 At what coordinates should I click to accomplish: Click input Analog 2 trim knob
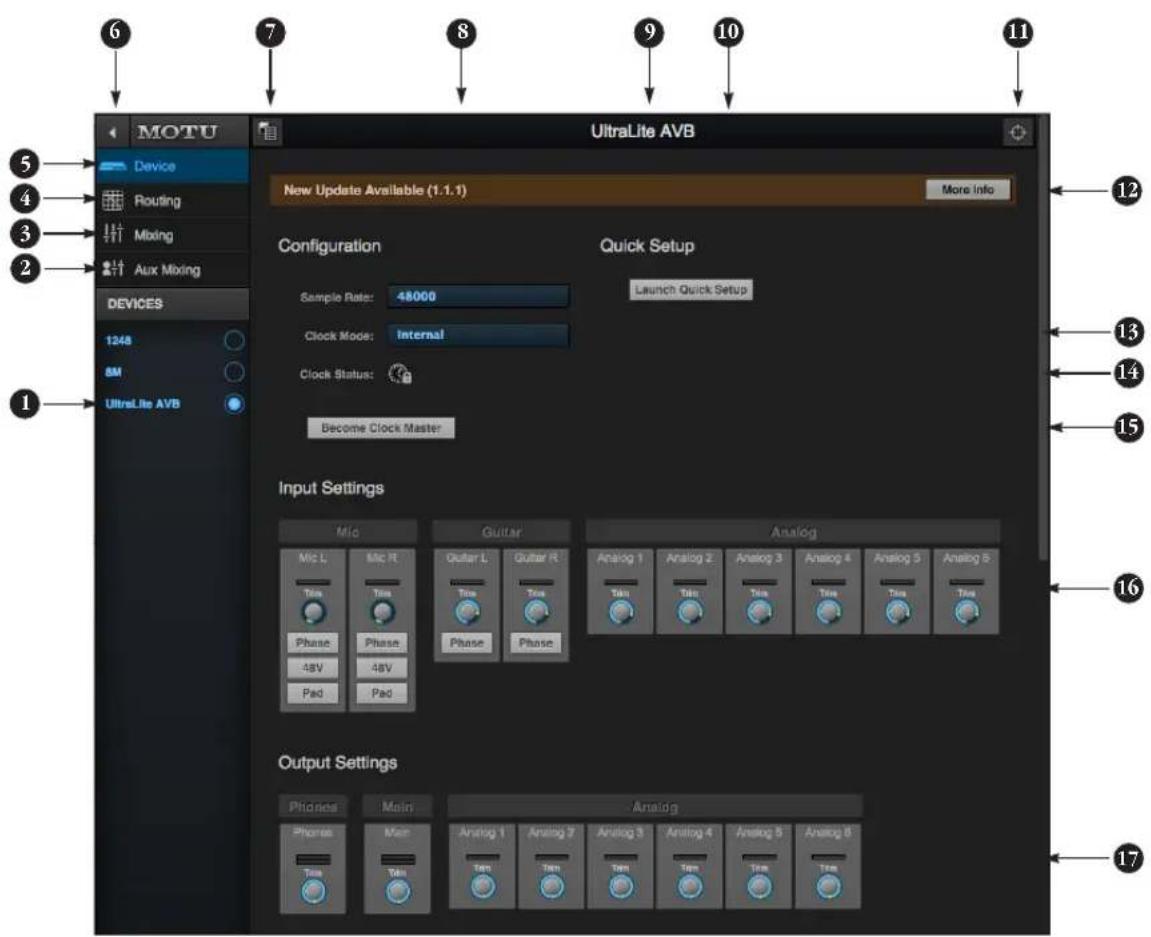(690, 612)
